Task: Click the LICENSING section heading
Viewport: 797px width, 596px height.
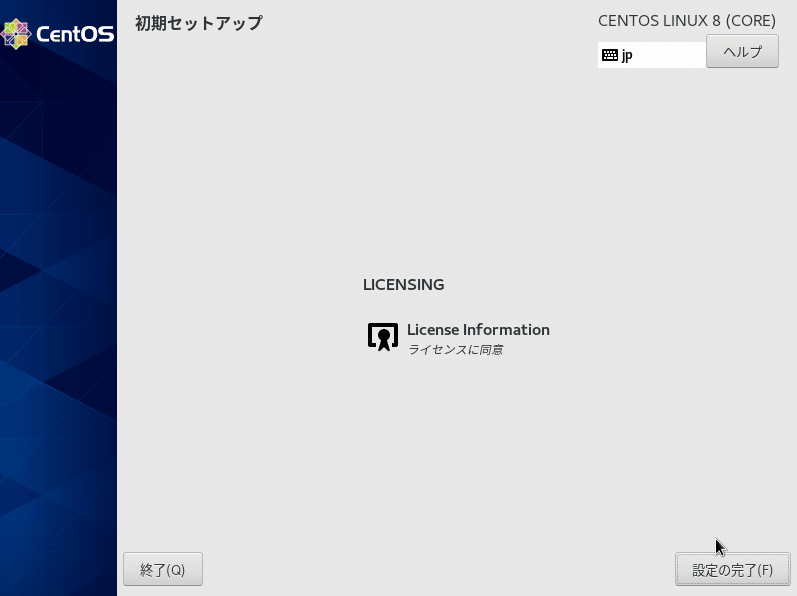Action: pyautogui.click(x=404, y=285)
